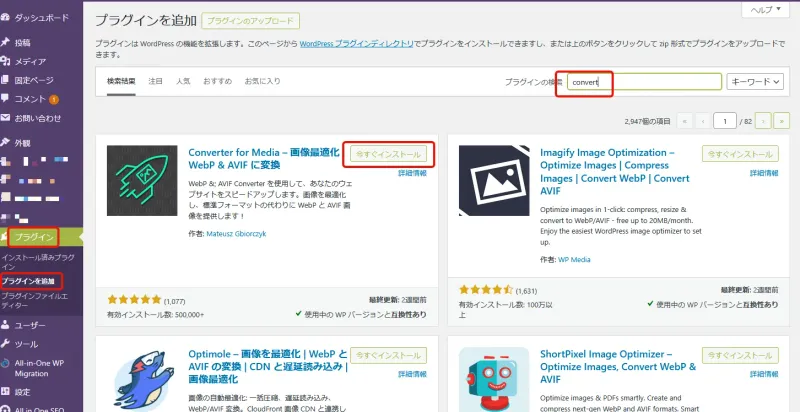Click the Dashboard gauge icon in sidebar
Image resolution: width=800 pixels, height=412 pixels.
[x=5, y=17]
